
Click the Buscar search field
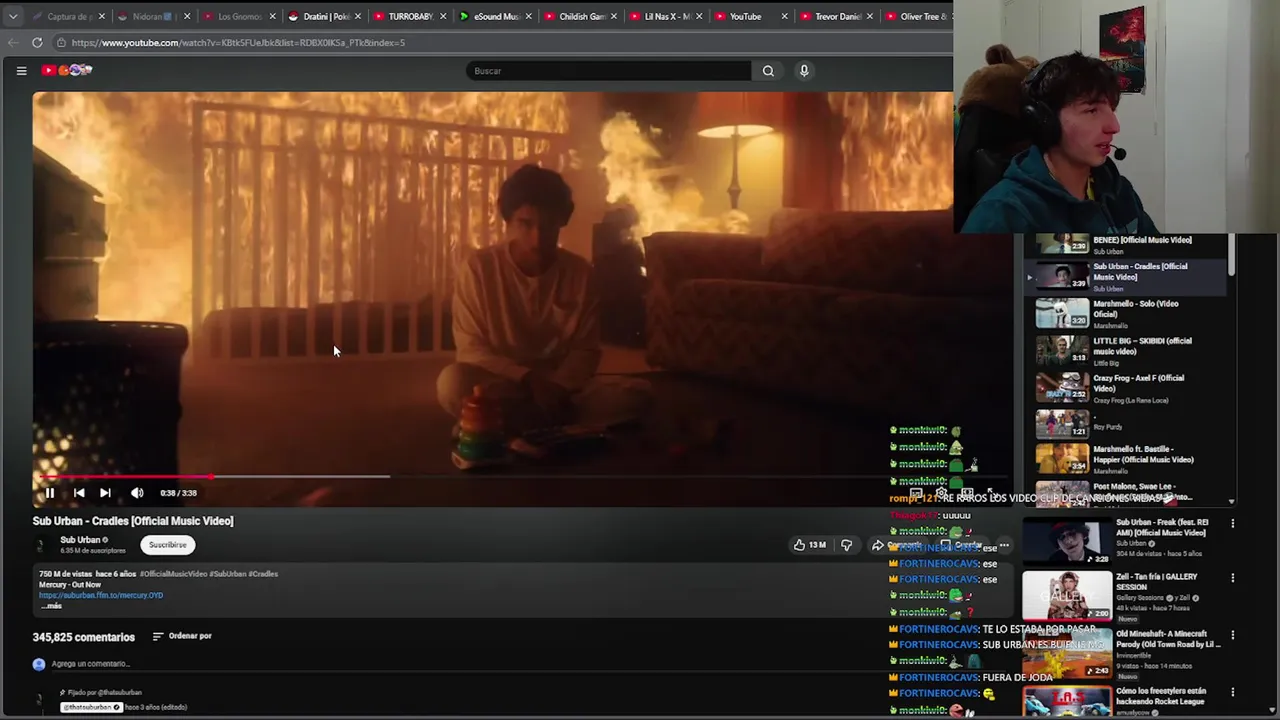[608, 71]
